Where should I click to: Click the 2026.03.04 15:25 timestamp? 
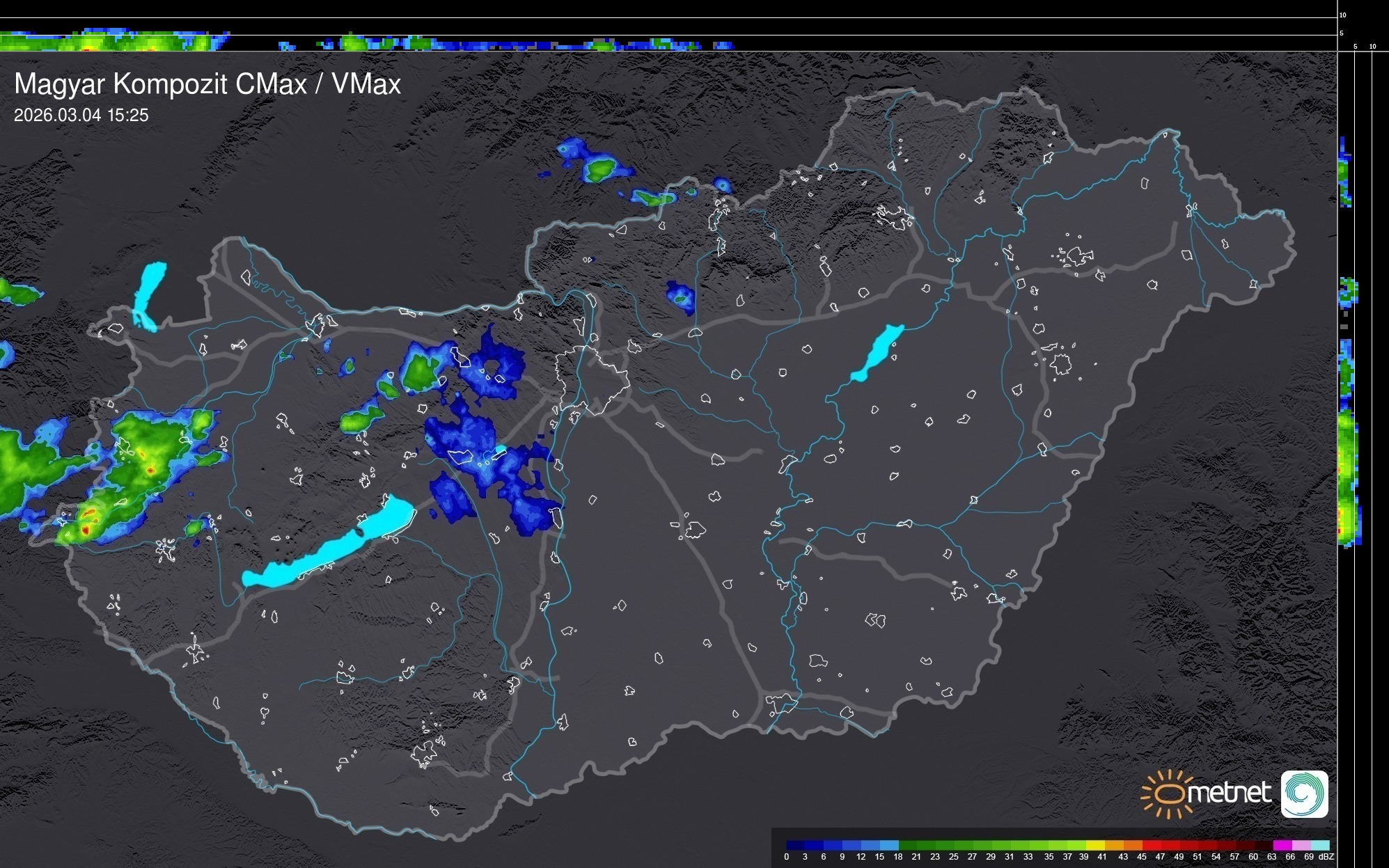click(x=81, y=116)
